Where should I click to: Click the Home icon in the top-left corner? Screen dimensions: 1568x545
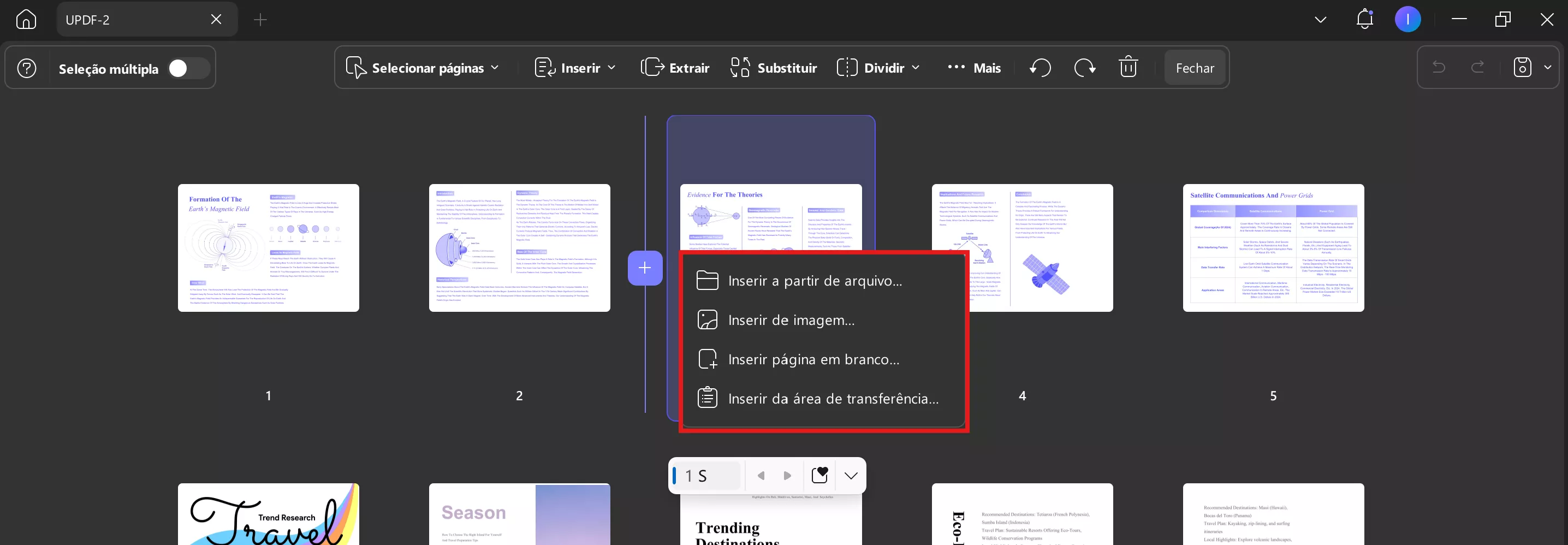[x=26, y=19]
